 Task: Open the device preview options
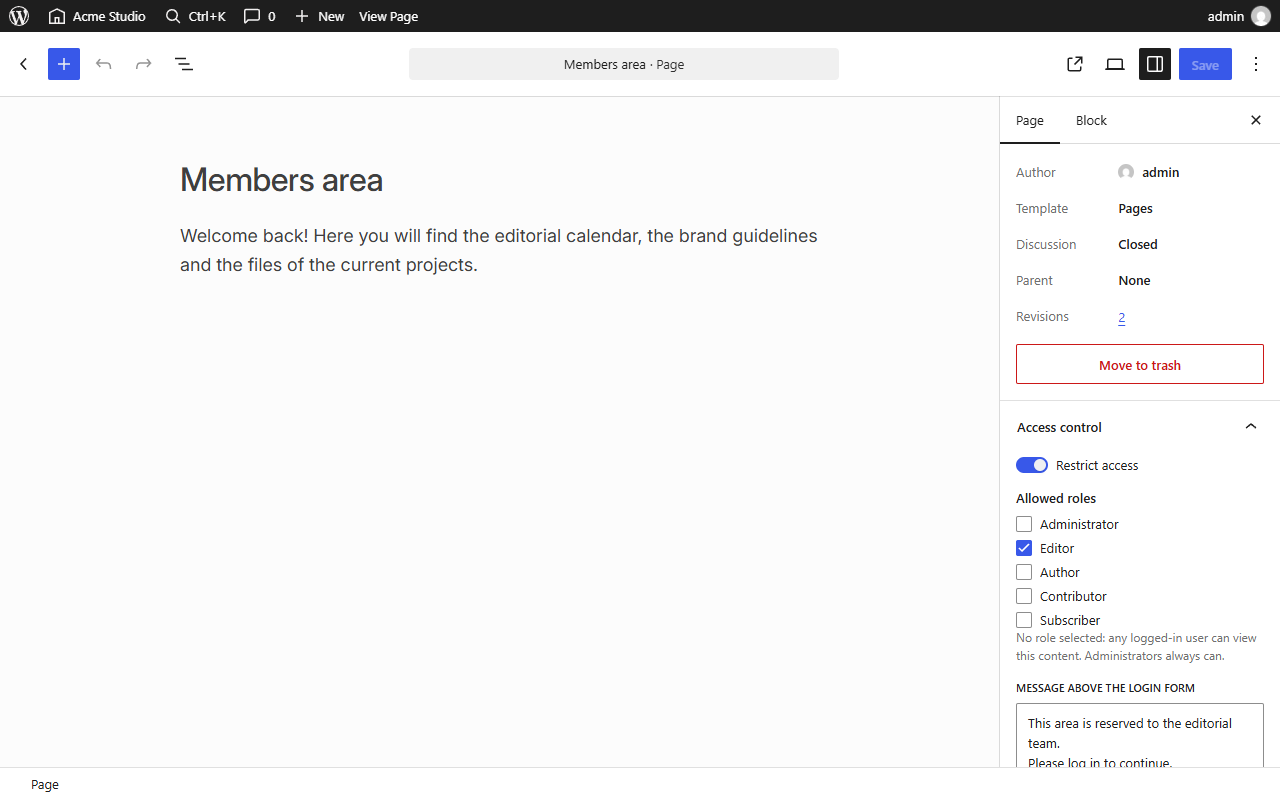(1115, 64)
